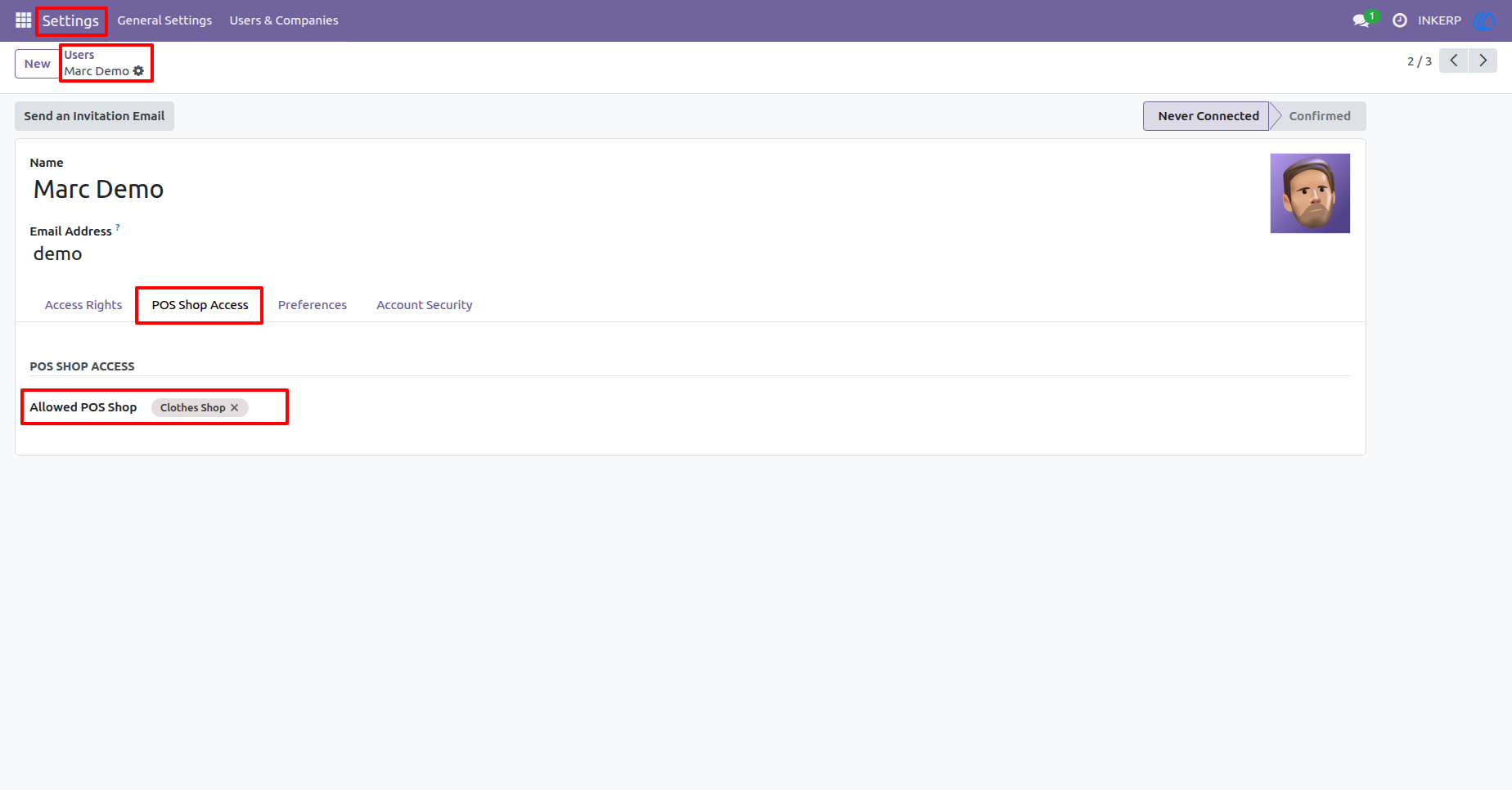Select the POS Shop Access tab
Image resolution: width=1512 pixels, height=790 pixels.
click(200, 305)
